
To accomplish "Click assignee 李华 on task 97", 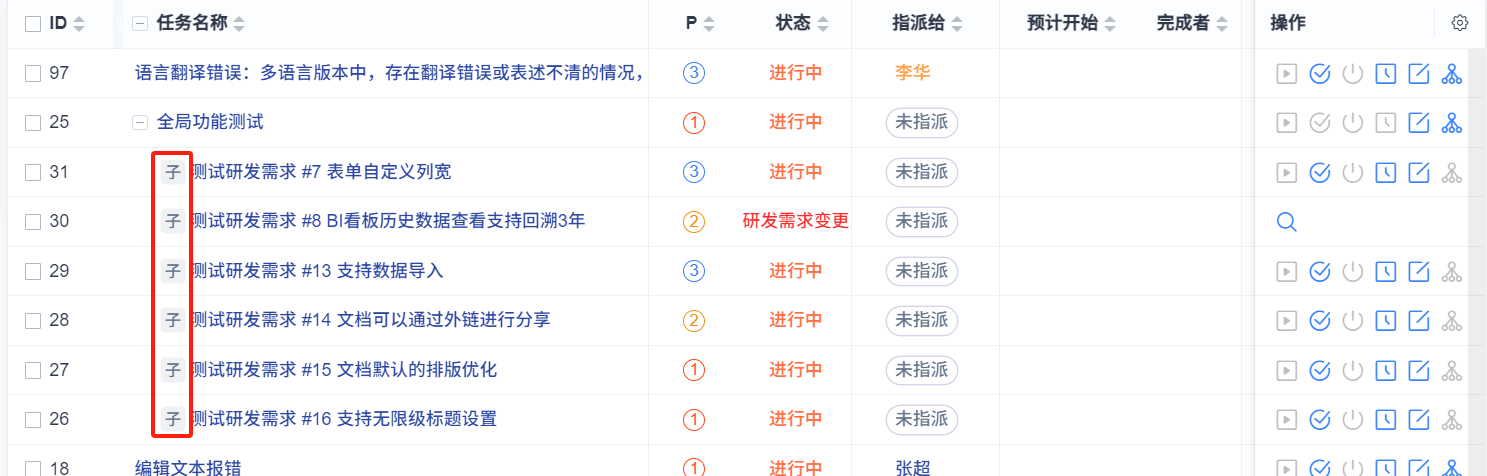I will click(912, 73).
